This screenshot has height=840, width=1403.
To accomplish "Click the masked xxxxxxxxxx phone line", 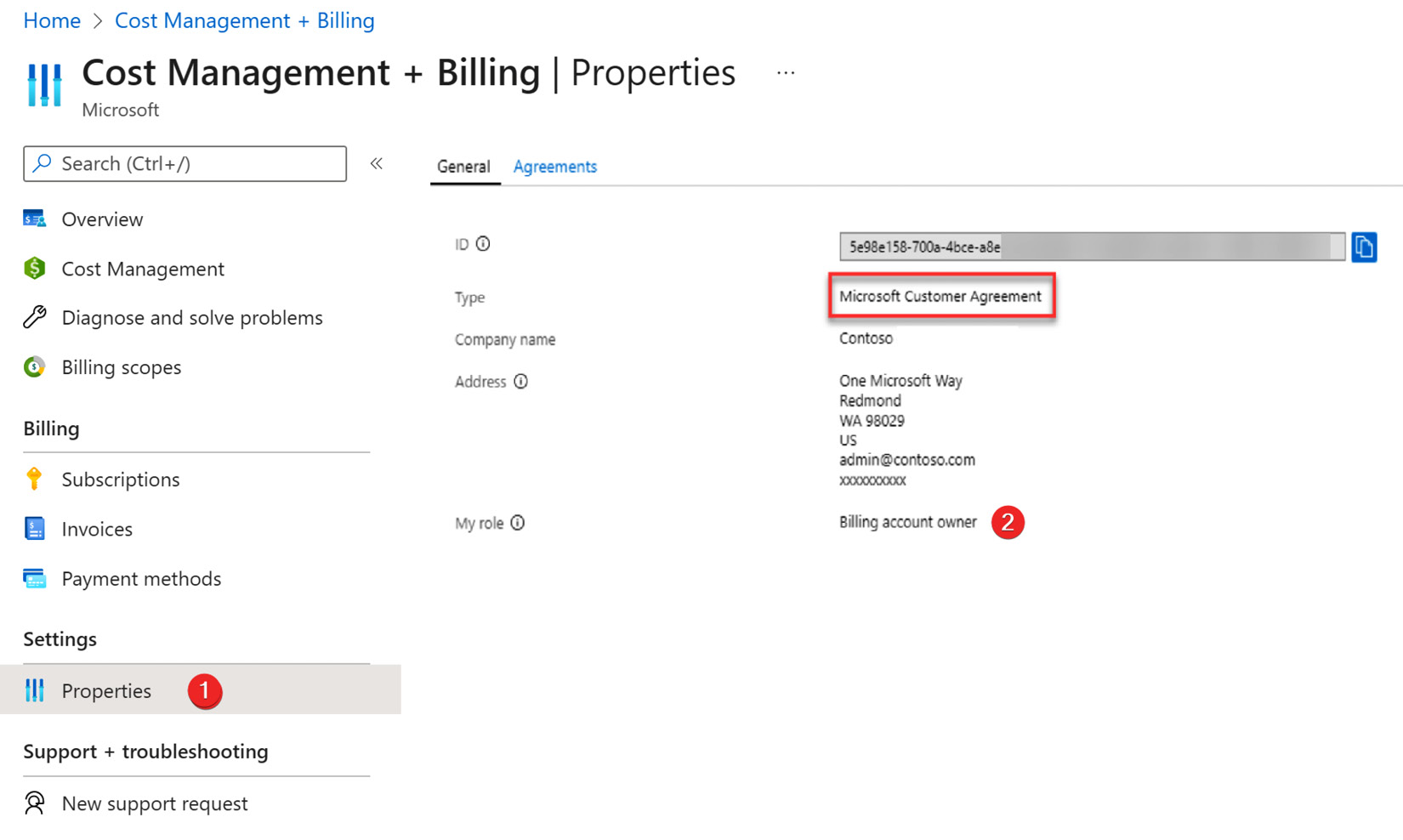I will pyautogui.click(x=872, y=480).
